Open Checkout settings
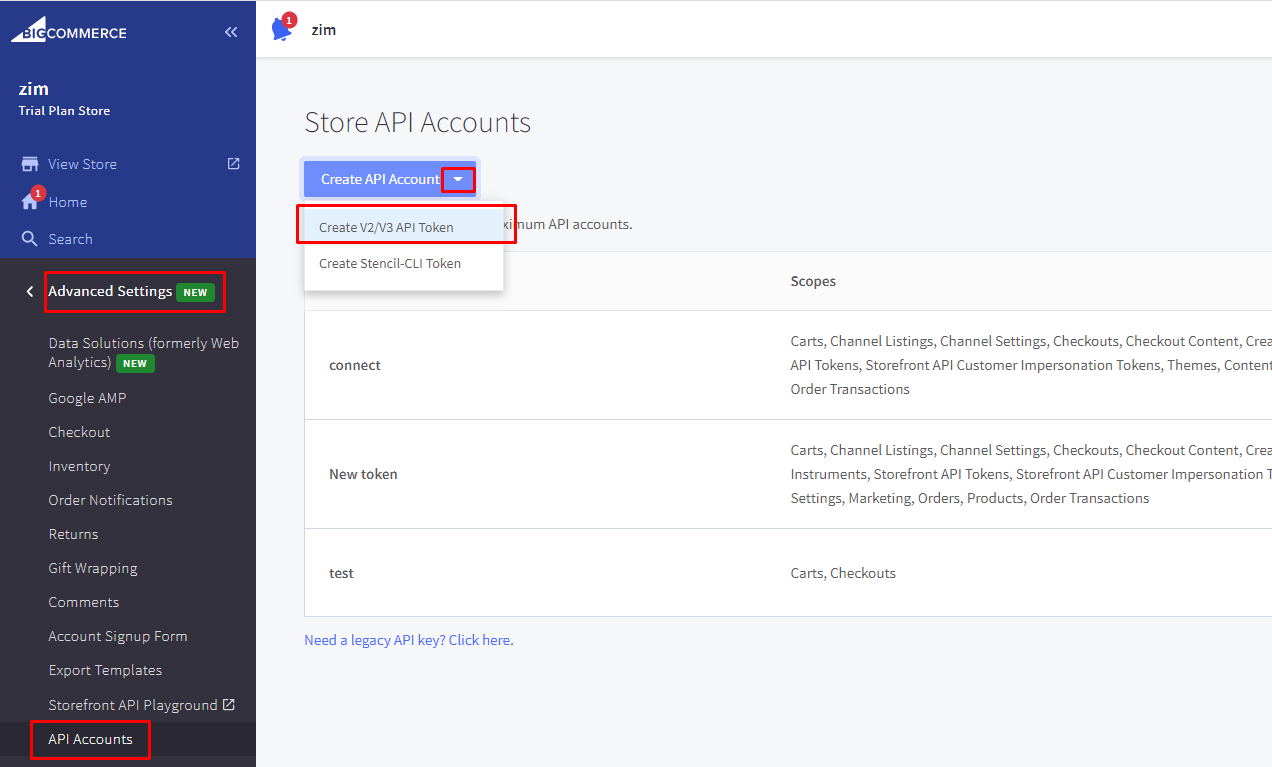This screenshot has height=767, width=1272. click(79, 432)
